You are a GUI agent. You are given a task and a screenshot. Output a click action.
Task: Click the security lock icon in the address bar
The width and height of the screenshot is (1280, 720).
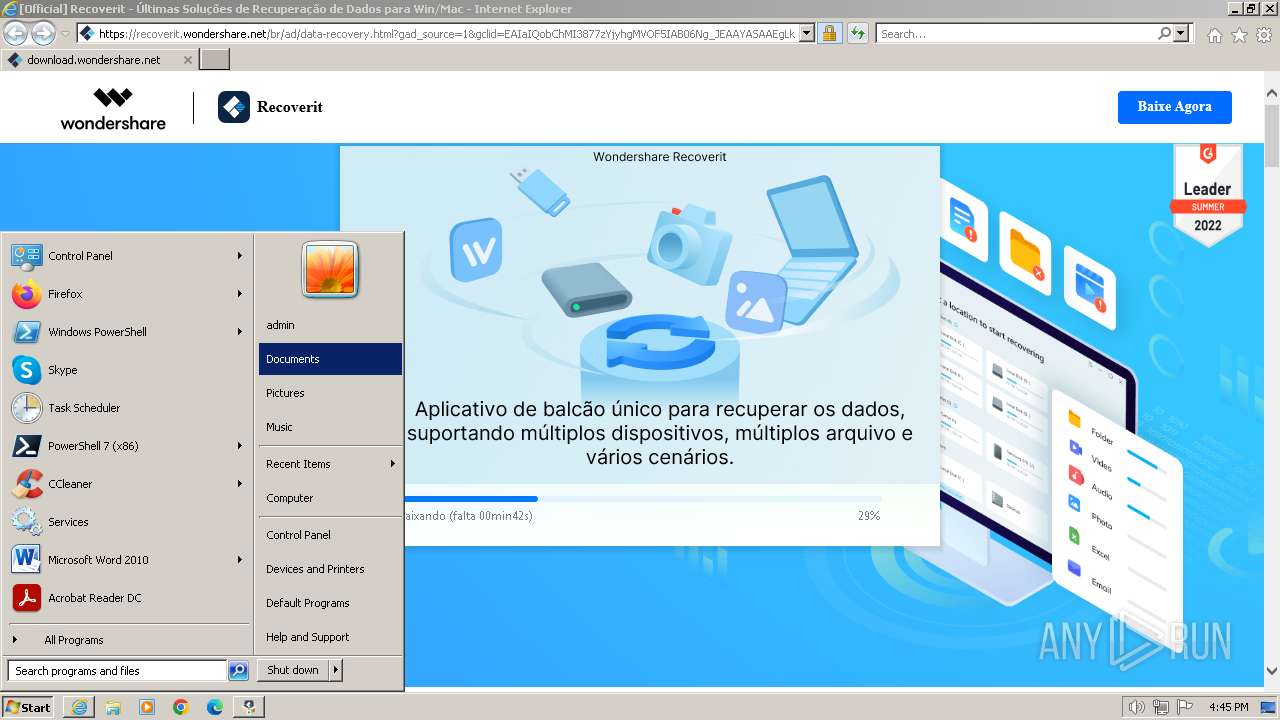coord(829,34)
